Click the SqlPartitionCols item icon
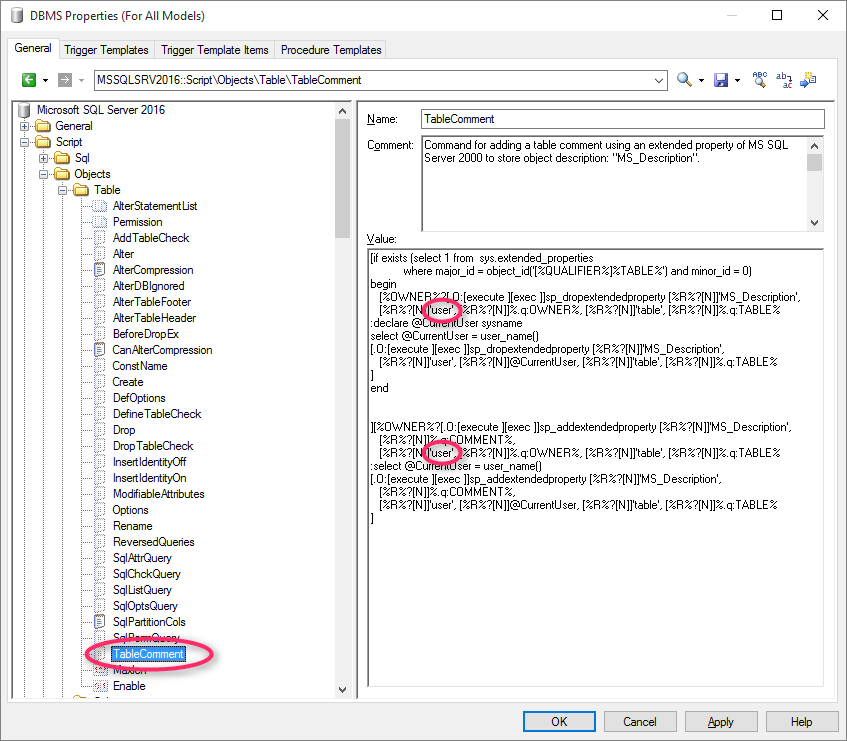Image resolution: width=847 pixels, height=741 pixels. coord(99,622)
